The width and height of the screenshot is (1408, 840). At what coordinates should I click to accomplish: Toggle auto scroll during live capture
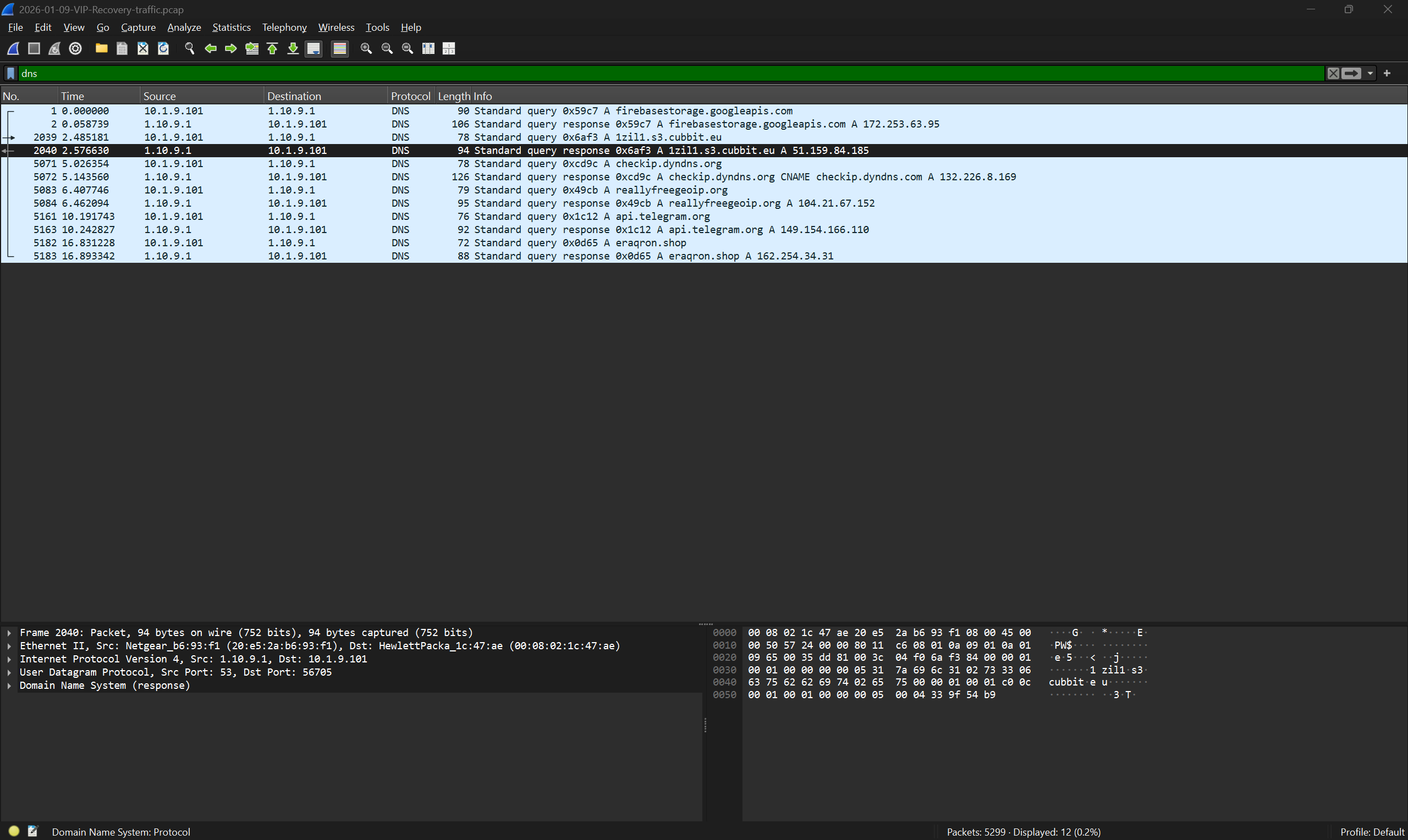[313, 49]
